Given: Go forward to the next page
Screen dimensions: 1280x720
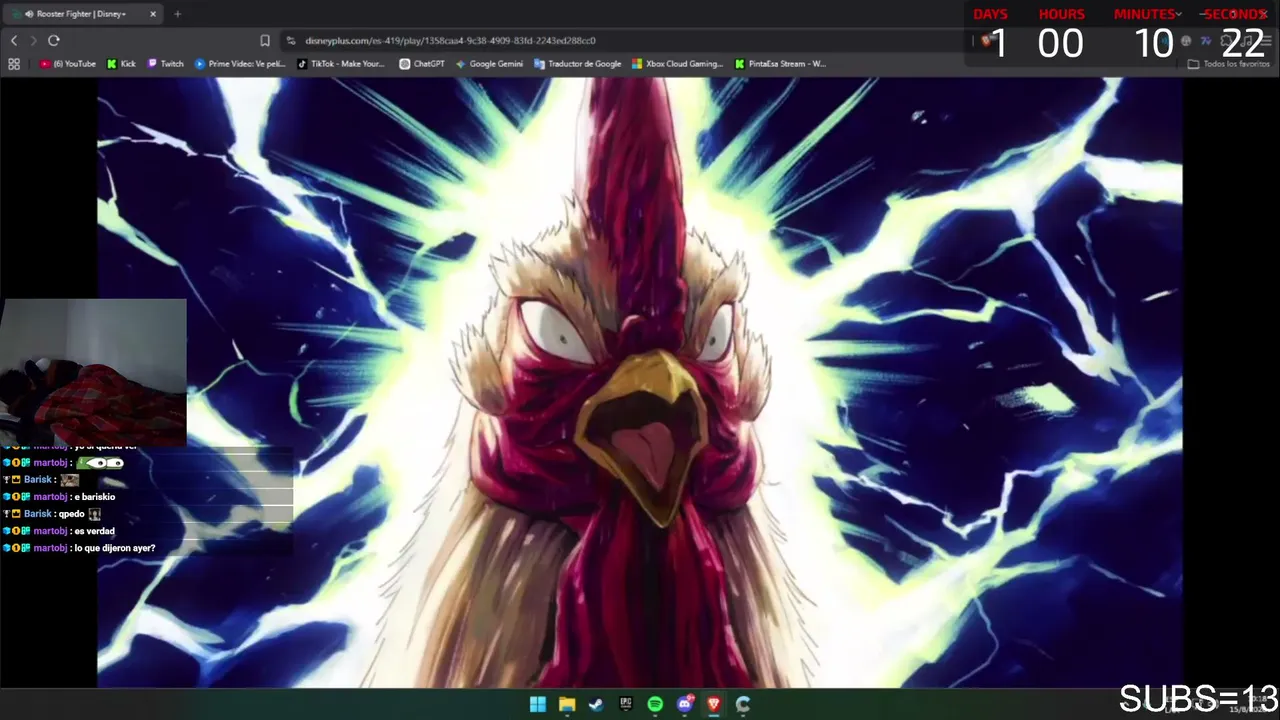Looking at the screenshot, I should coord(33,40).
